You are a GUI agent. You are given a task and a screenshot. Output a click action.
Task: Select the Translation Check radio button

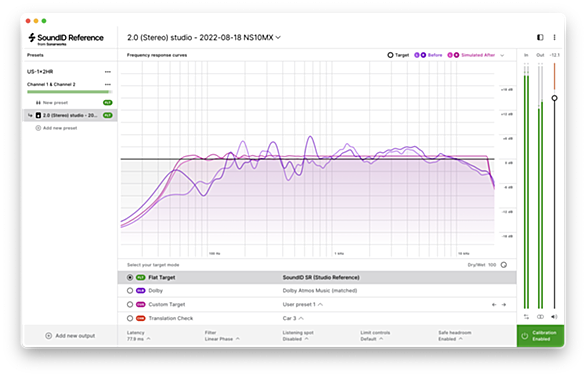pyautogui.click(x=130, y=318)
